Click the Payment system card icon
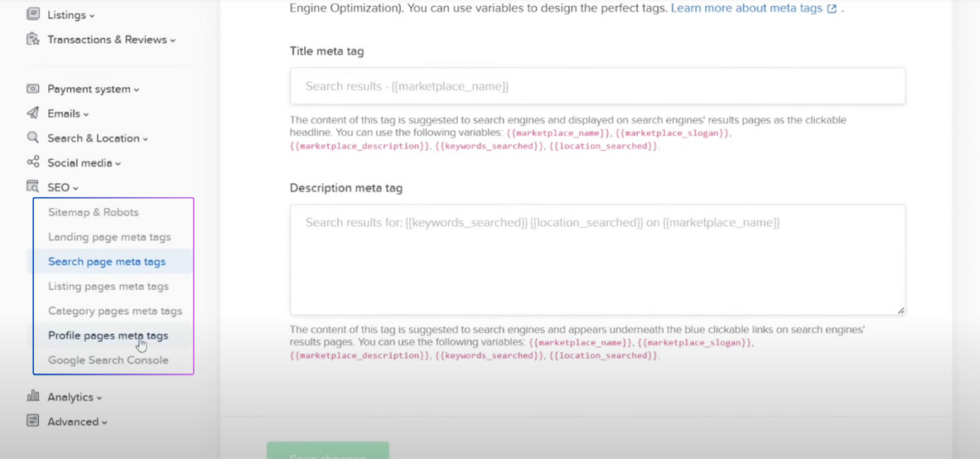 (33, 89)
